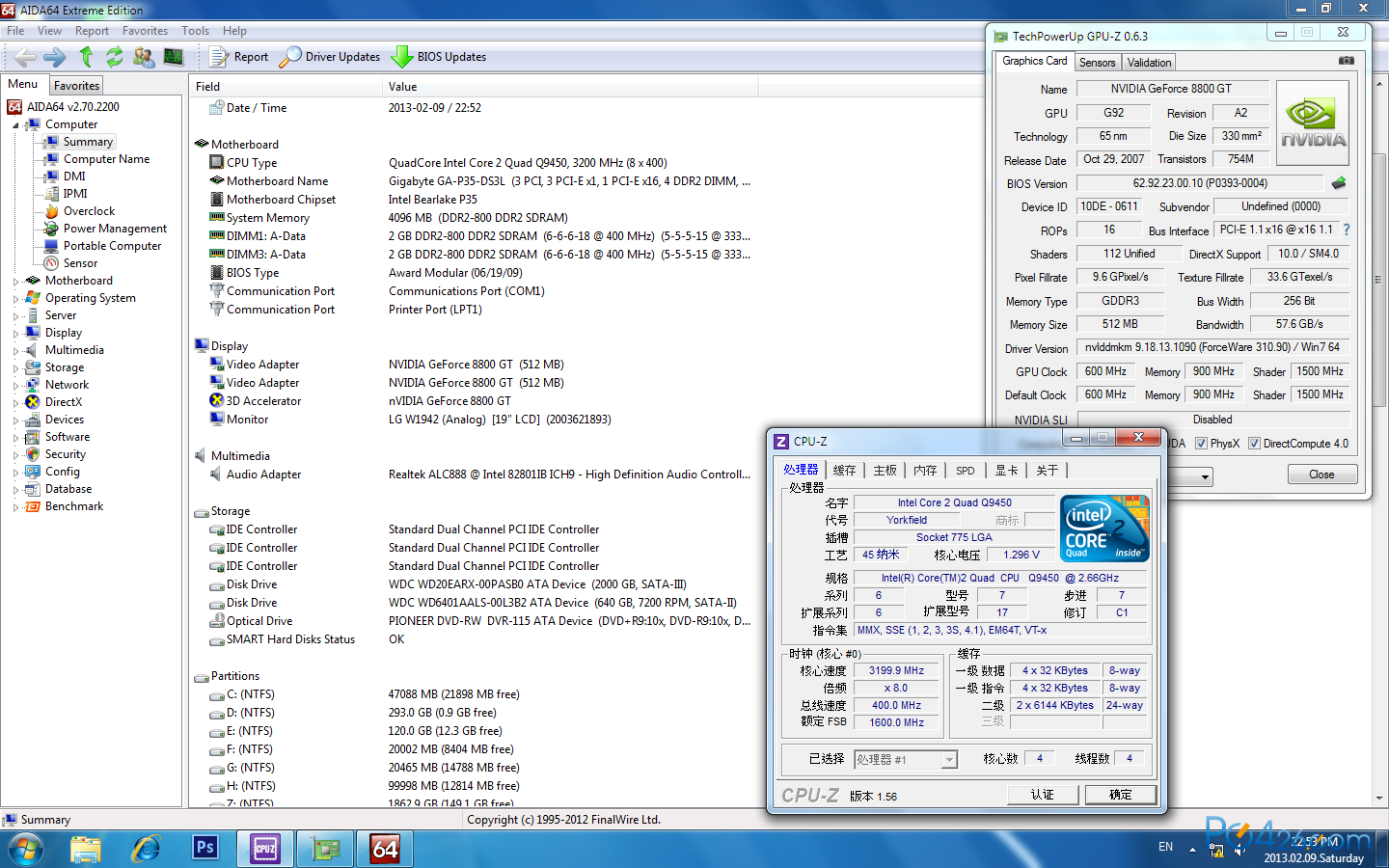Refresh the AIDA64 page
The height and width of the screenshot is (868, 1389).
tap(115, 57)
